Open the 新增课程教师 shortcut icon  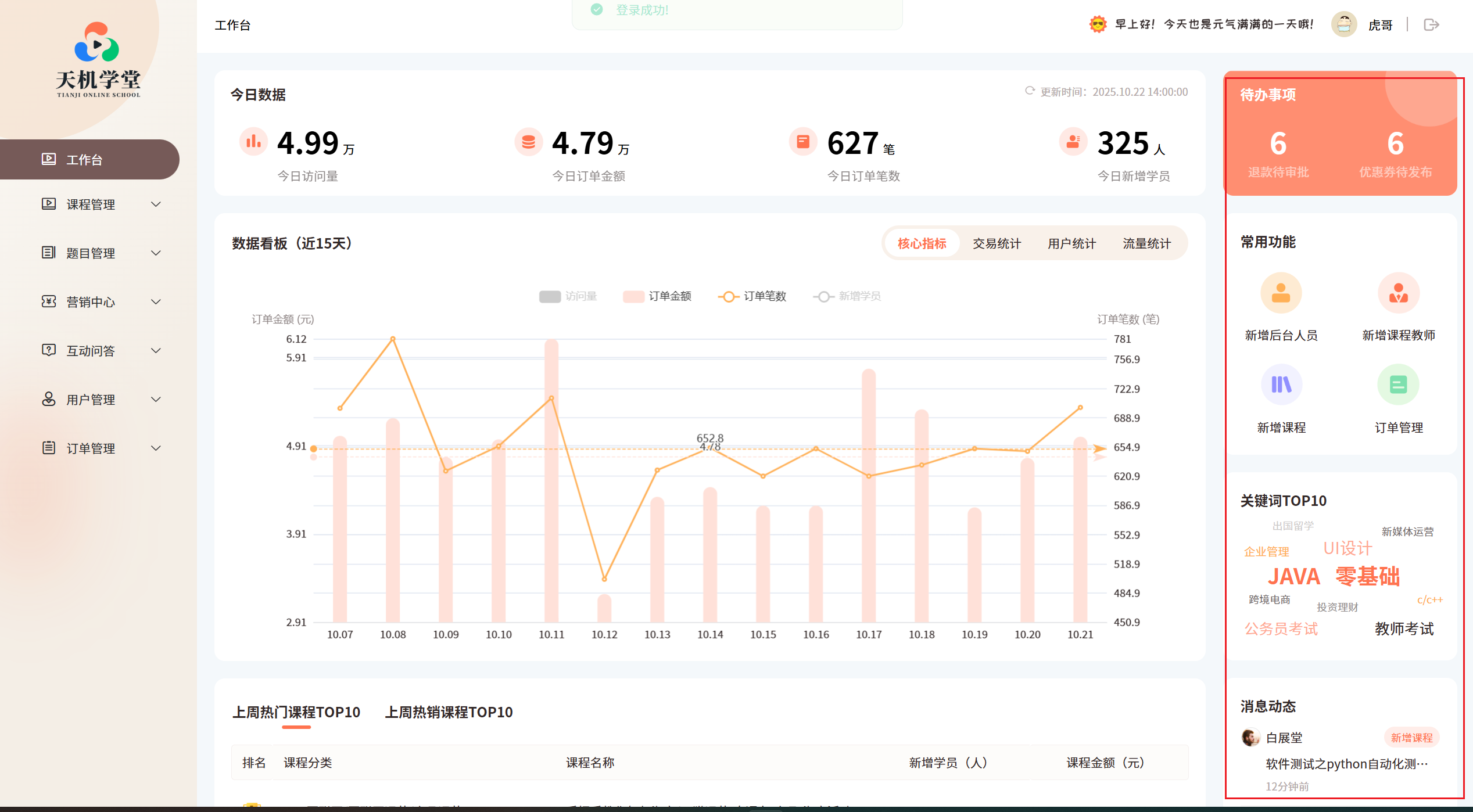click(x=1398, y=293)
